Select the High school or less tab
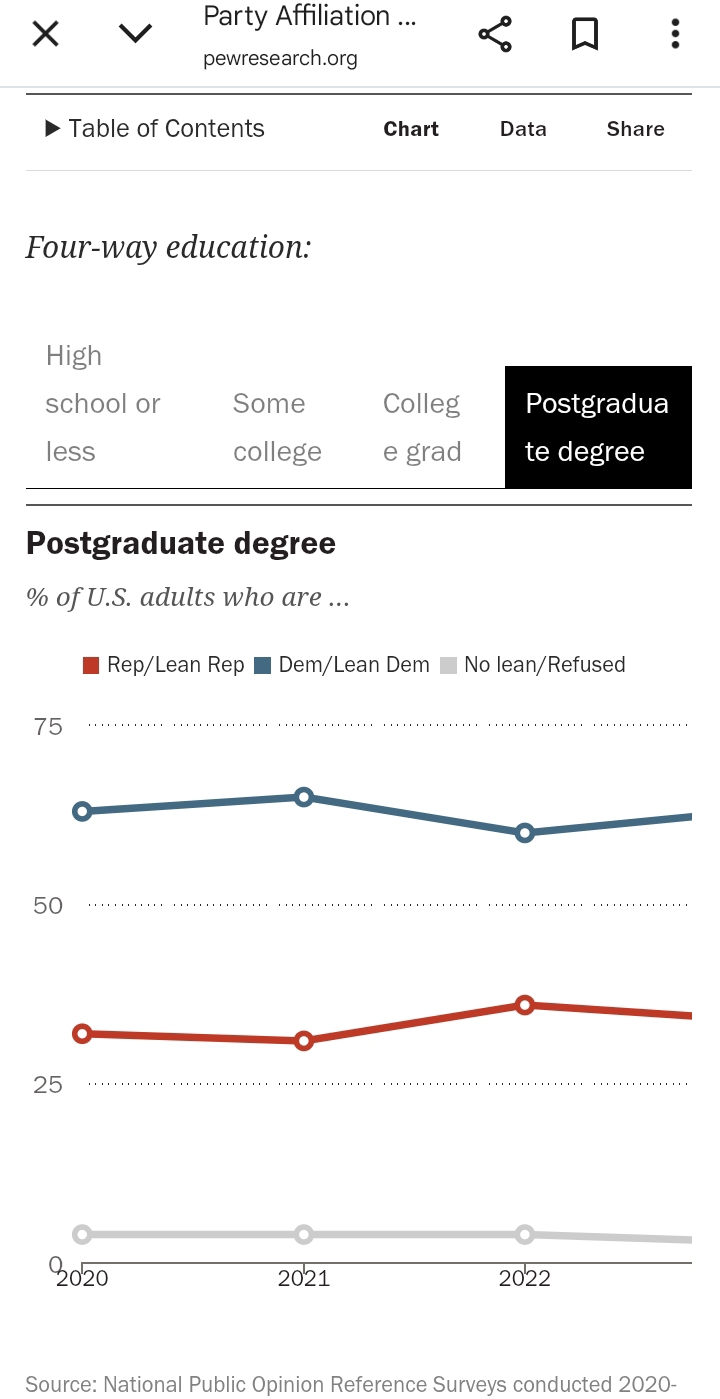 click(x=103, y=404)
